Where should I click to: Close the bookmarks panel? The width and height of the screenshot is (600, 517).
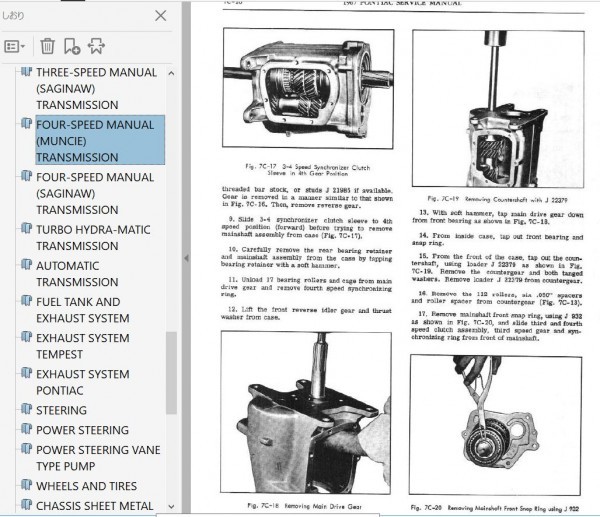(x=161, y=16)
